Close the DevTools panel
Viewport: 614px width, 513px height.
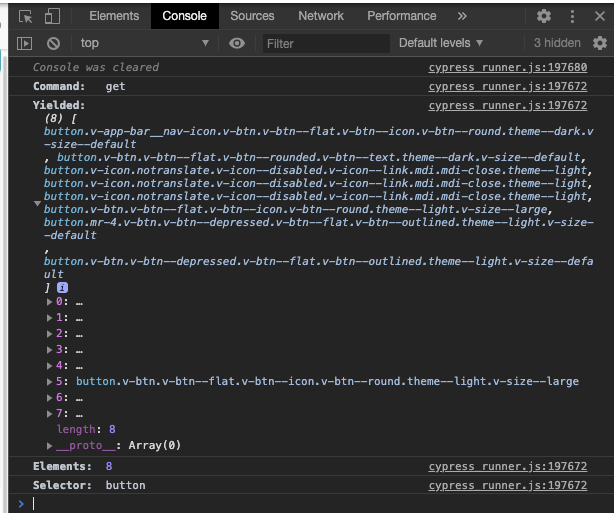click(x=600, y=16)
